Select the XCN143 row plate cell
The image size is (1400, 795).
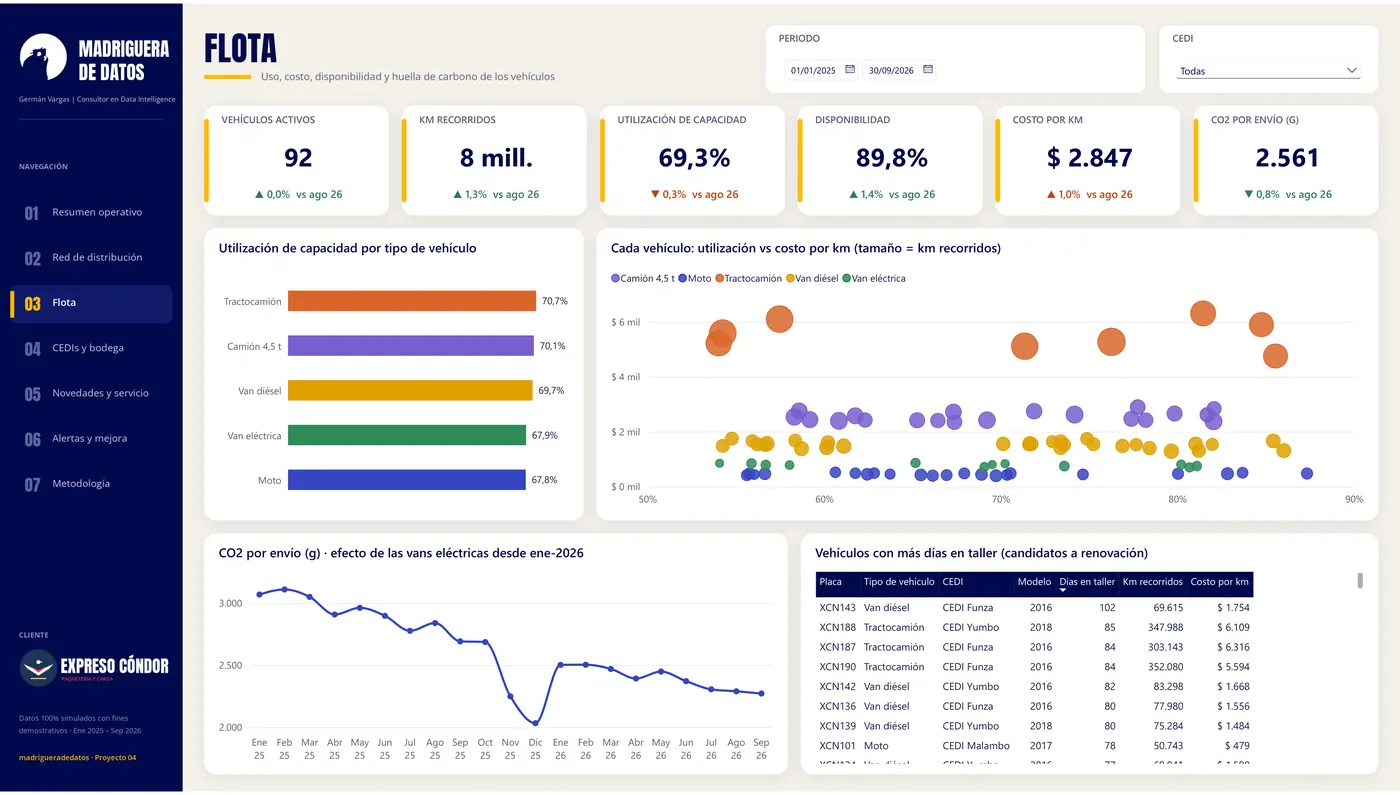[x=837, y=608]
